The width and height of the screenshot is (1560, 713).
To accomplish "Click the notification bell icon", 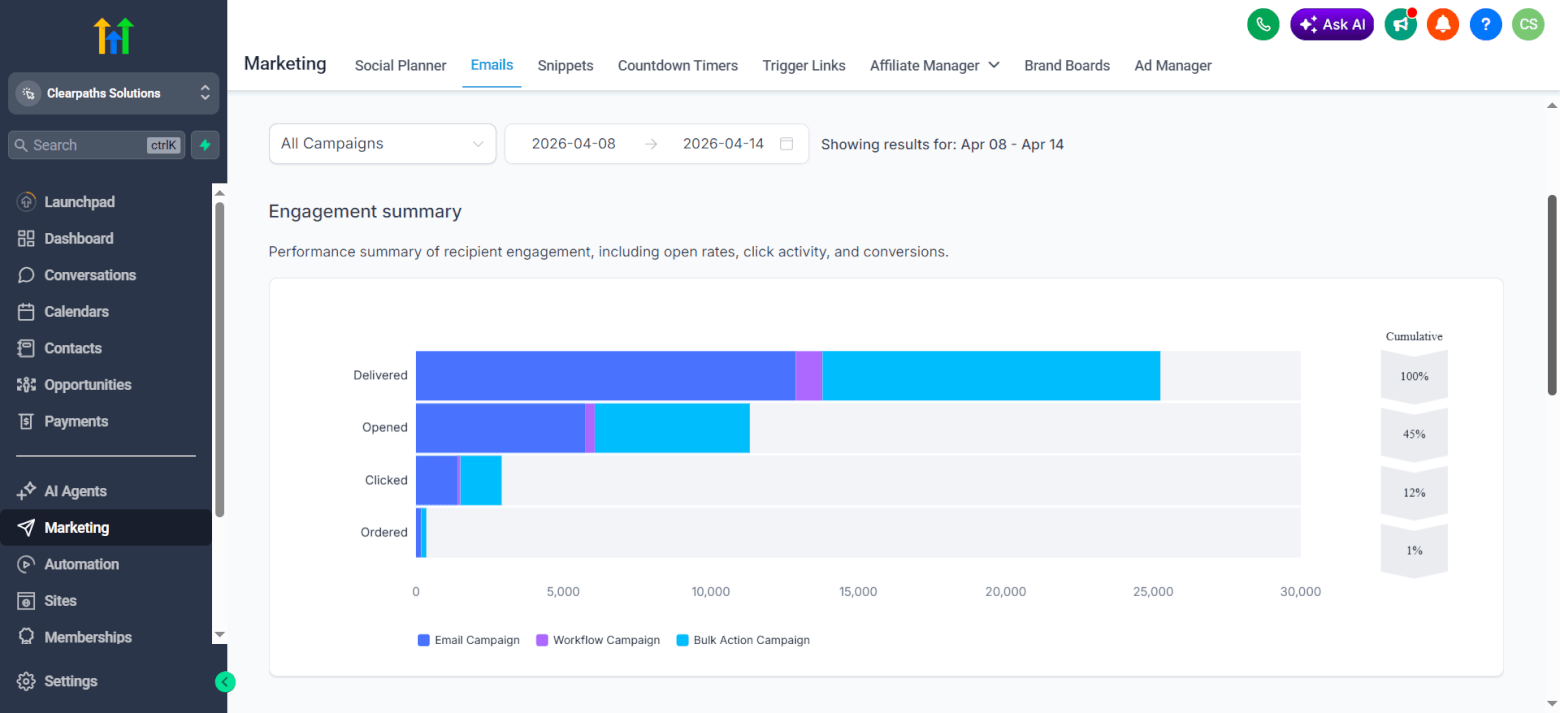I will 1442,24.
